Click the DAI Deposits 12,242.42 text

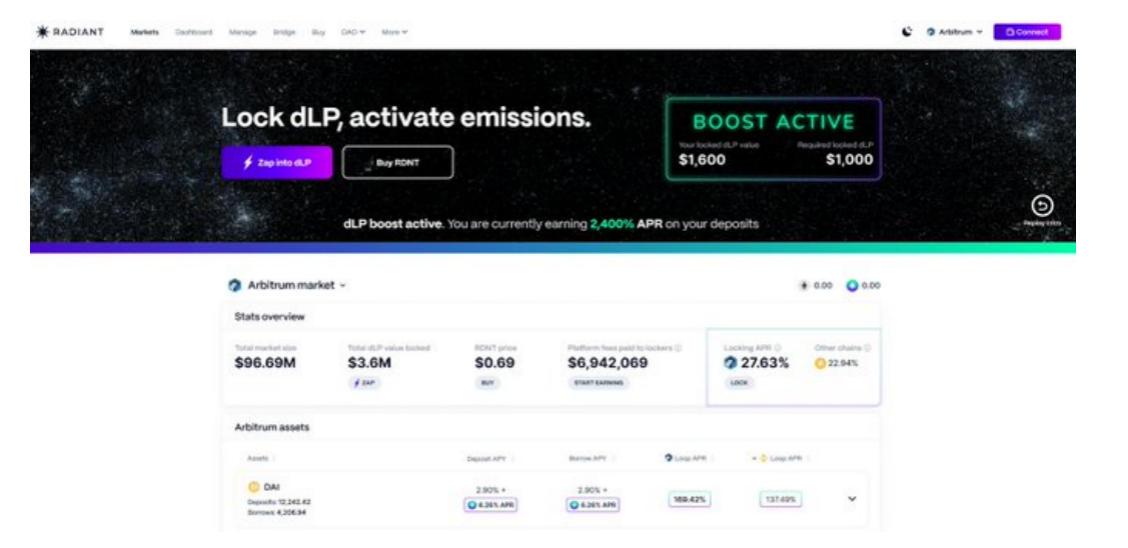[279, 501]
